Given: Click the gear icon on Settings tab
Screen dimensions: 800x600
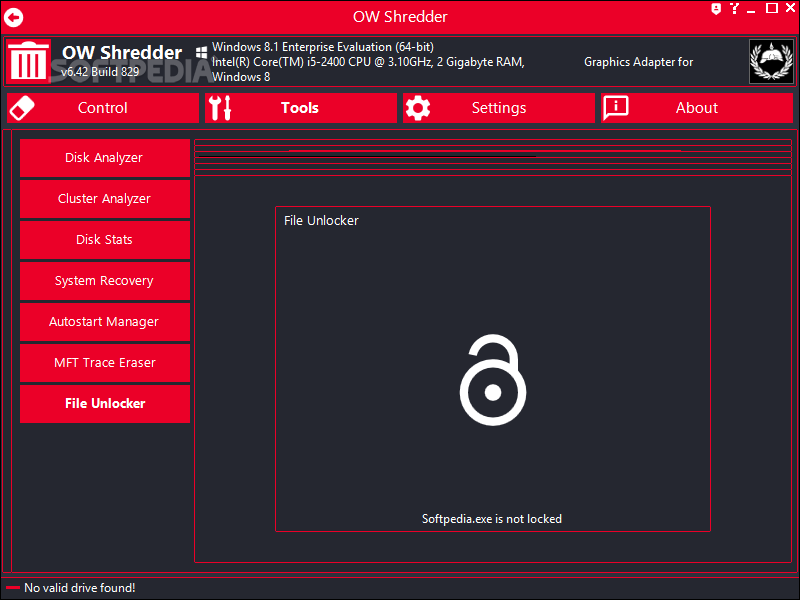Looking at the screenshot, I should [x=418, y=108].
